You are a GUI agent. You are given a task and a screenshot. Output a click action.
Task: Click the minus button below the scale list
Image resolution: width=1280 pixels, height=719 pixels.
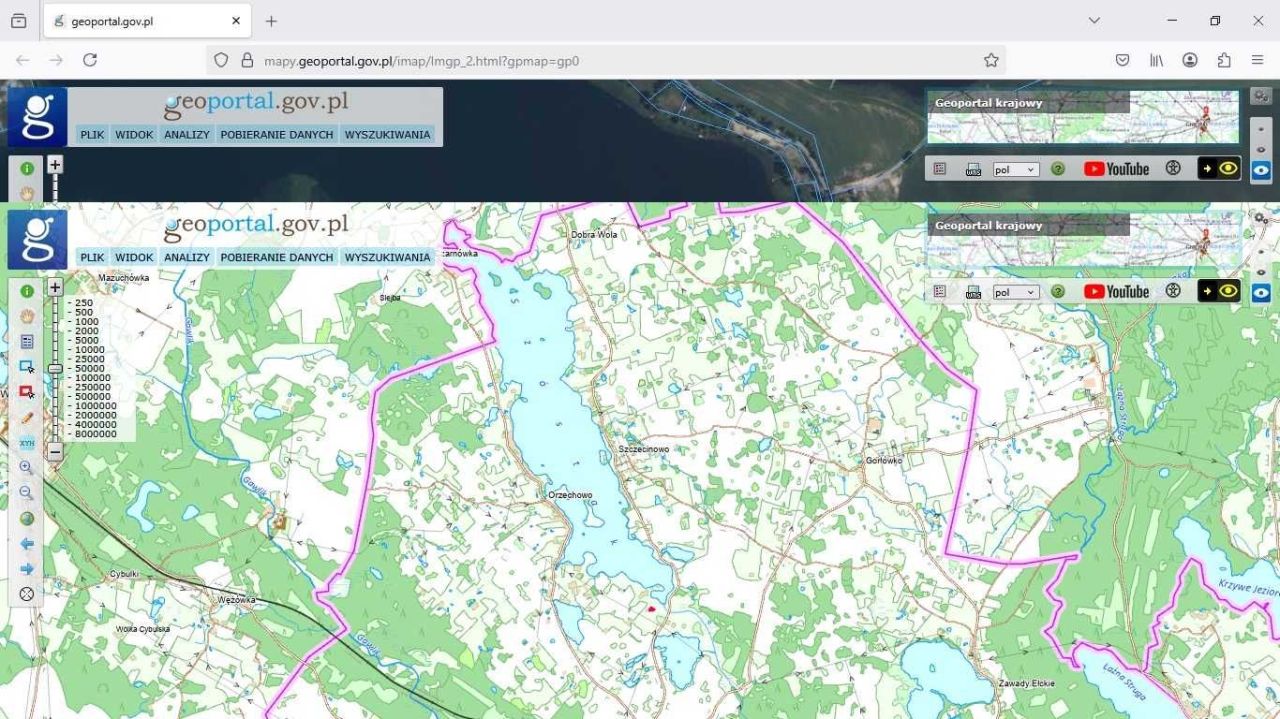coord(55,452)
